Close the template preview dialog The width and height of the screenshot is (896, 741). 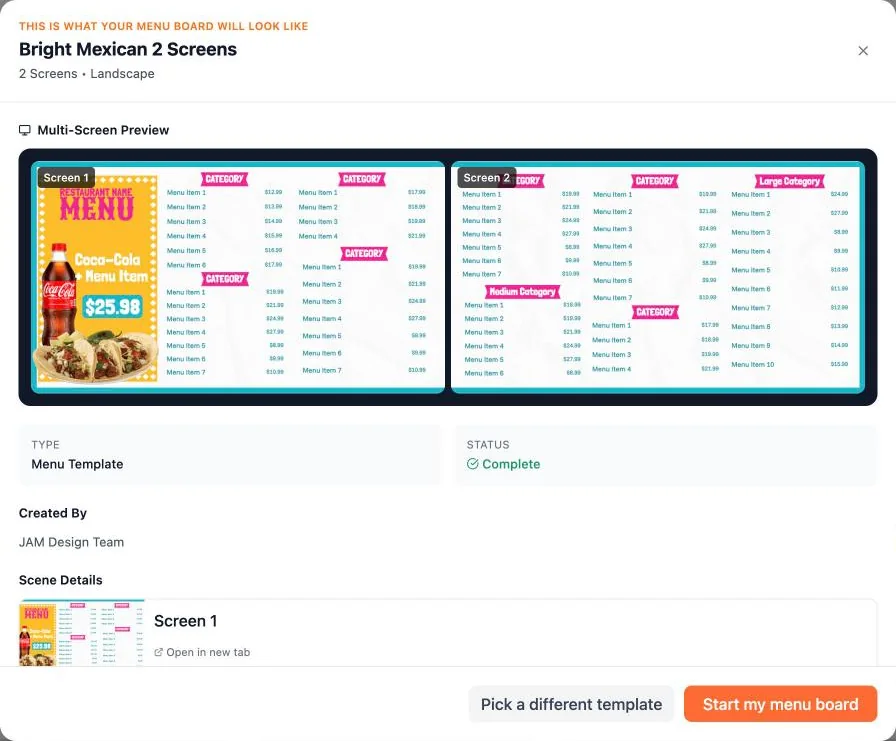tap(863, 51)
